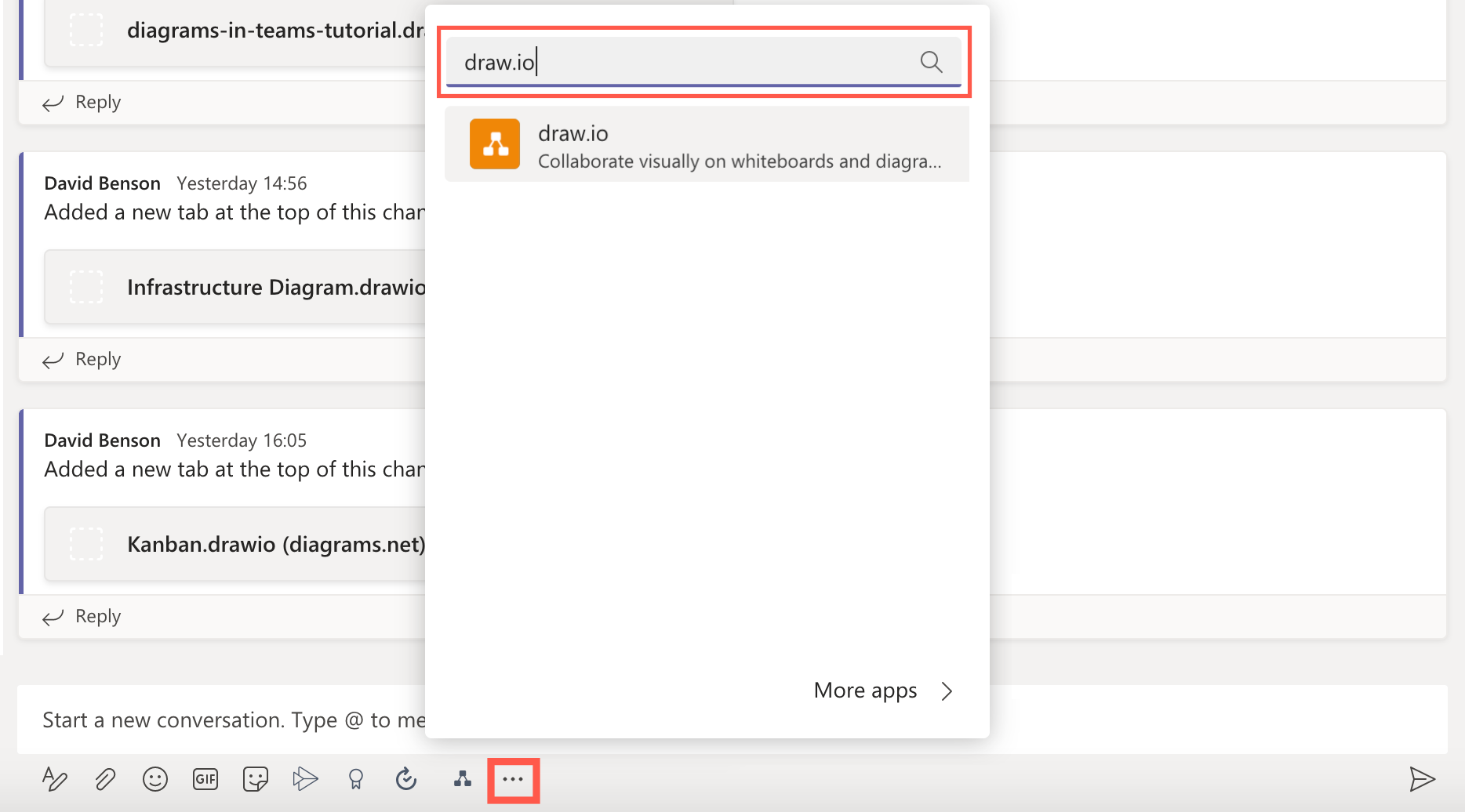Open more messaging extensions with the ellipsis icon
The image size is (1465, 812).
pos(513,779)
